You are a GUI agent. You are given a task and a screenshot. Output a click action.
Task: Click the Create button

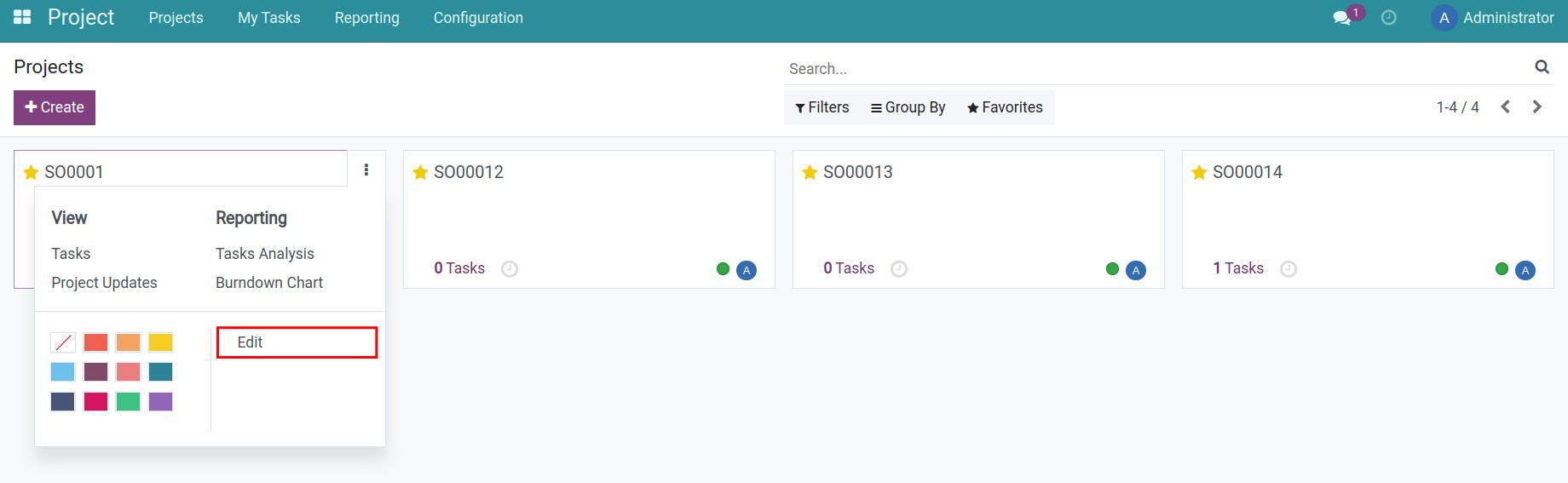click(x=55, y=107)
